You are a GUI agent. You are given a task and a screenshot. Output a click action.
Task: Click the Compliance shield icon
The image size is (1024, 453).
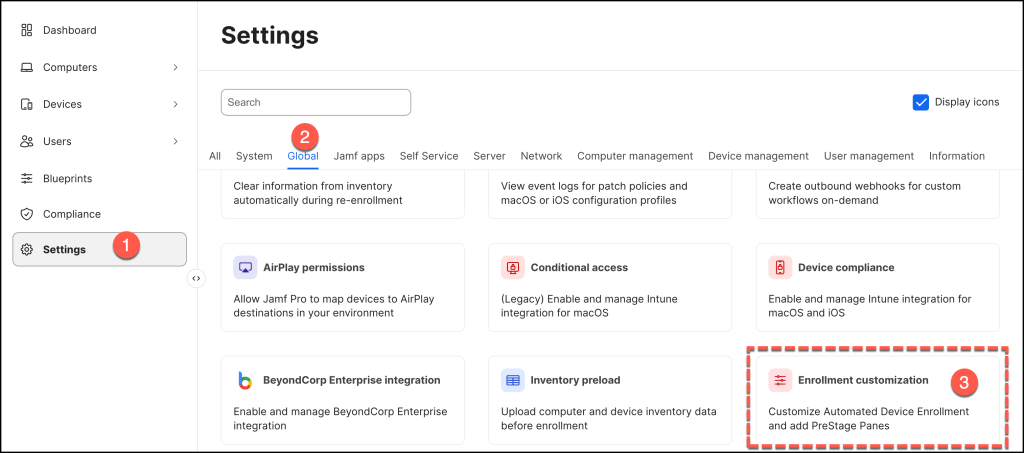tap(27, 214)
